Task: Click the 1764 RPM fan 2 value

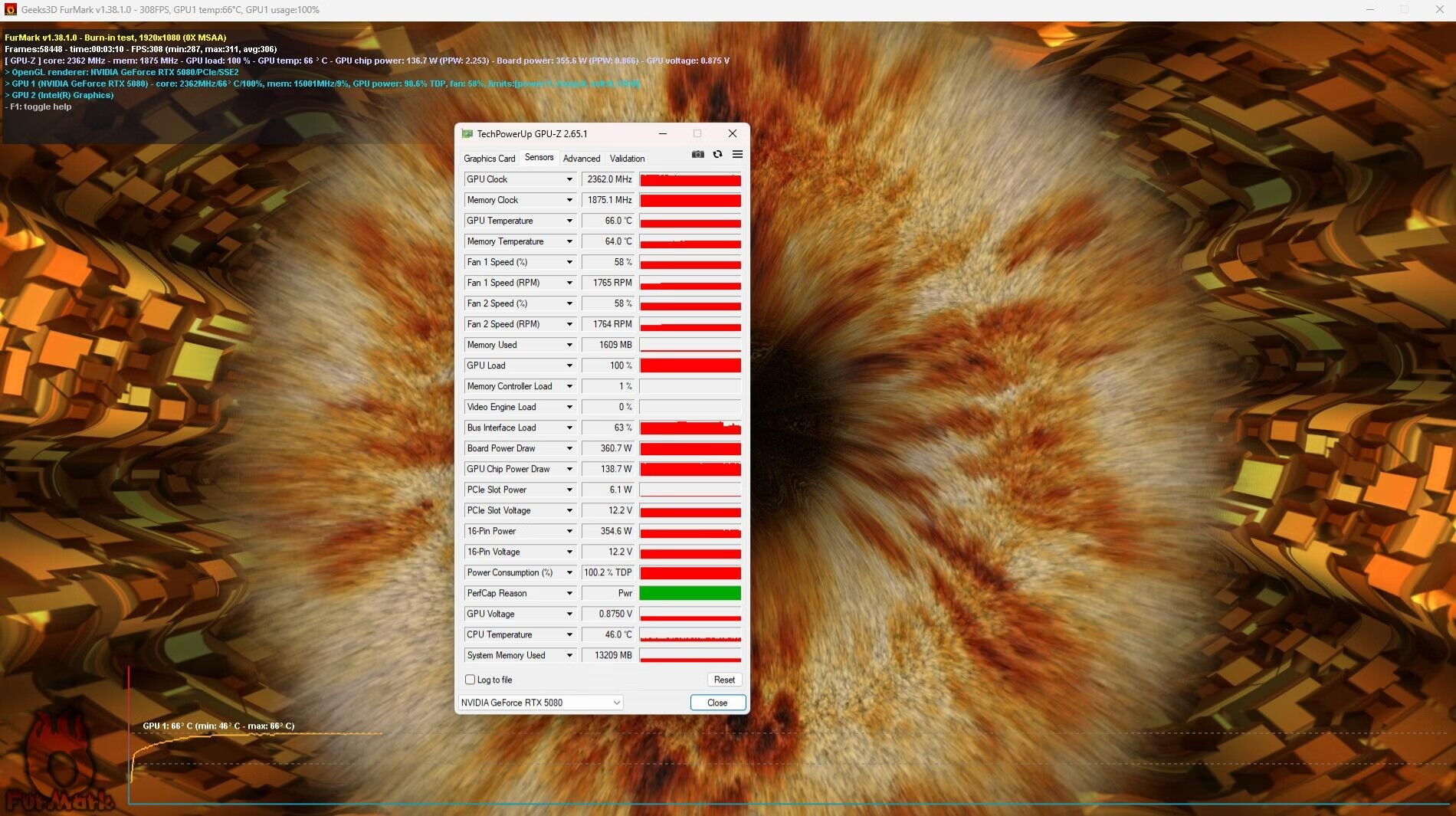Action: 608,324
